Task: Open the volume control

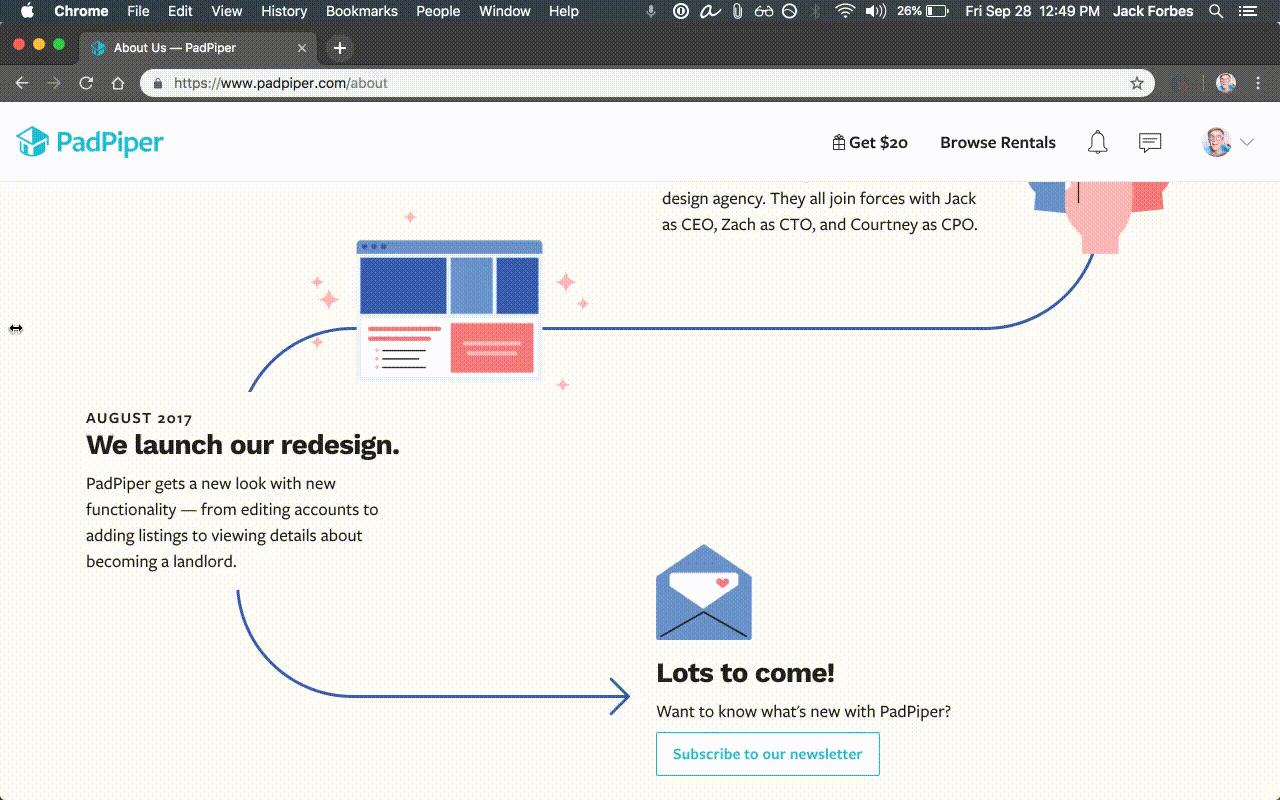Action: tap(876, 11)
